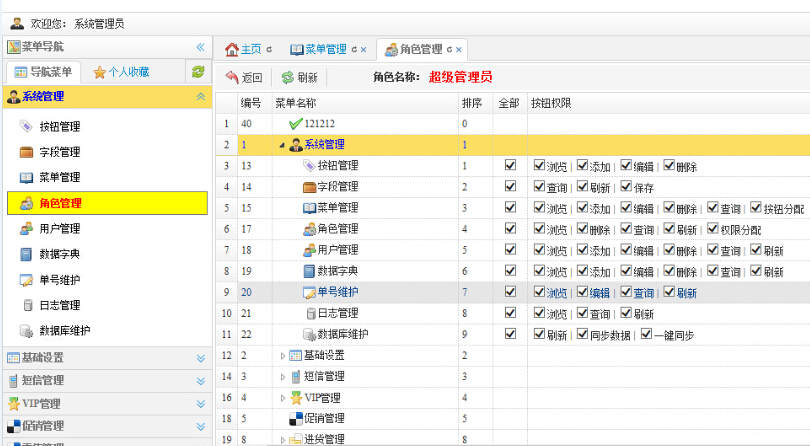Open 用户管理 in the sidebar

point(60,228)
